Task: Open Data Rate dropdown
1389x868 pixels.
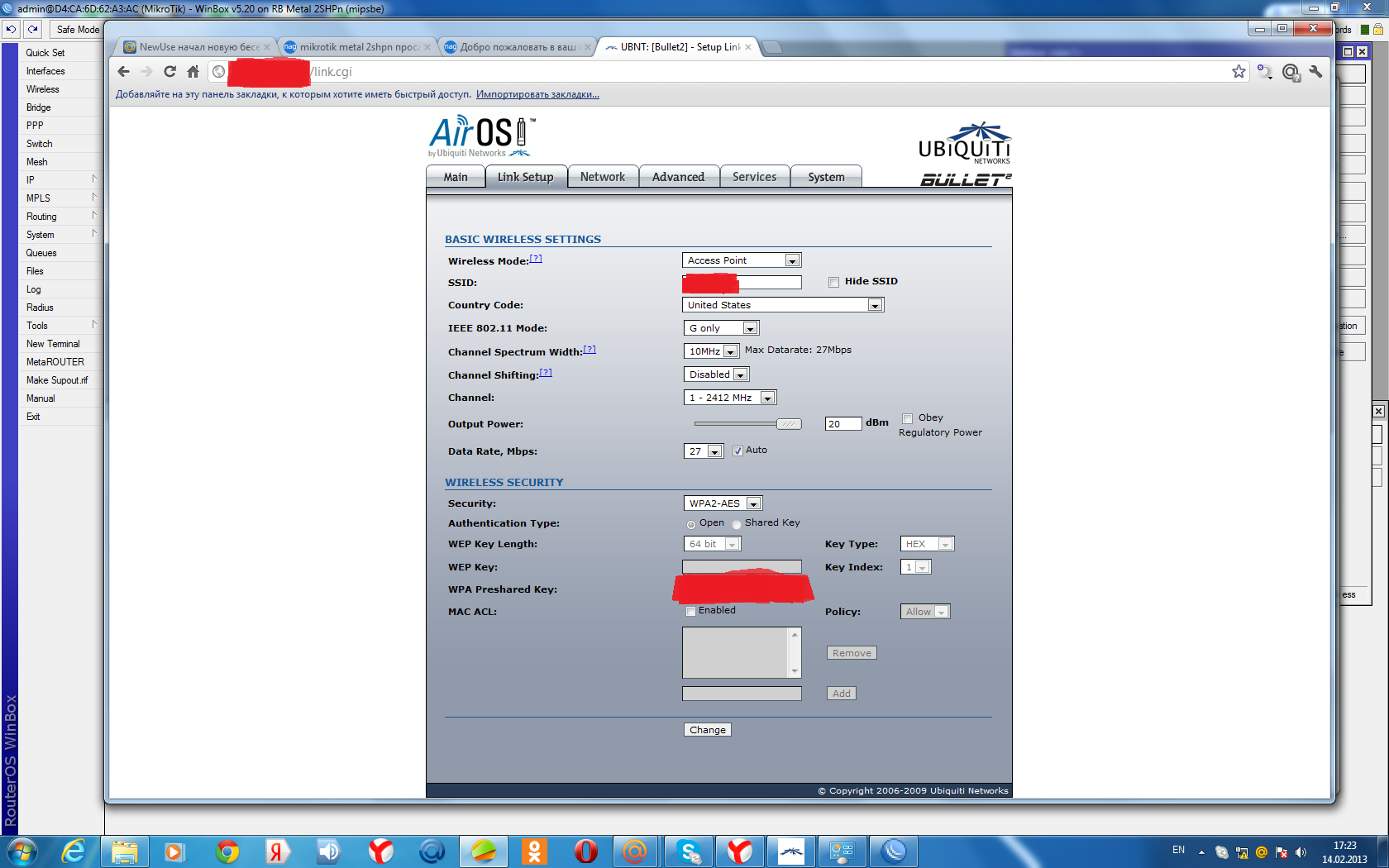Action: point(704,451)
